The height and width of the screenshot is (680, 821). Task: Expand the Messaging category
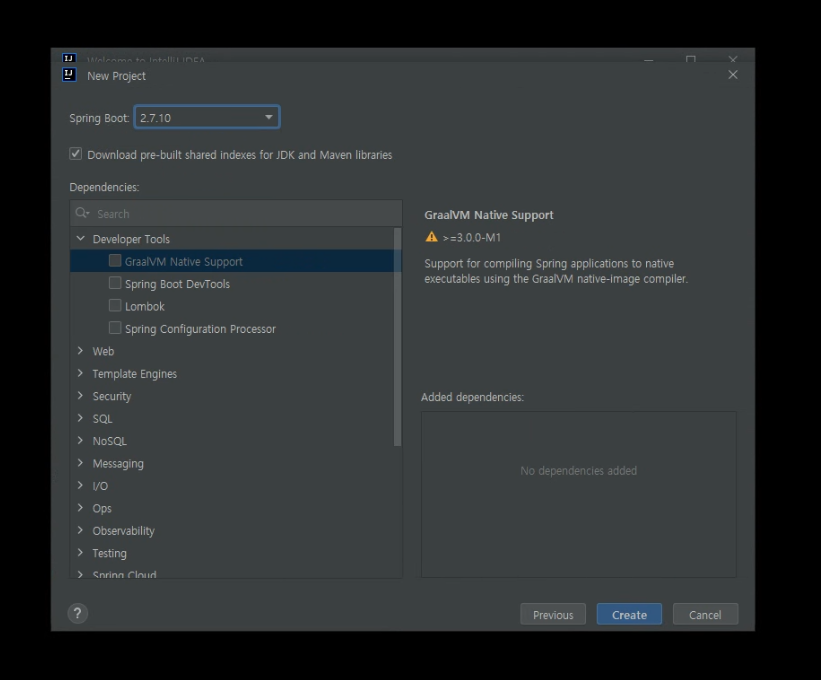coord(80,463)
